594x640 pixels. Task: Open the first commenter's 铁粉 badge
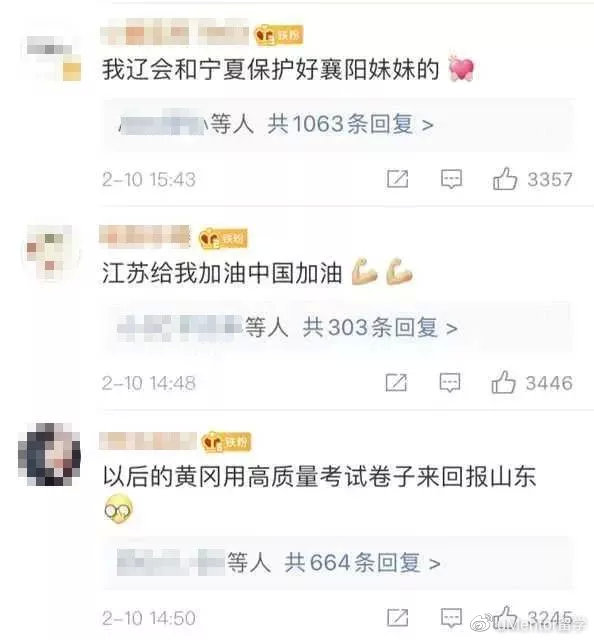278,35
